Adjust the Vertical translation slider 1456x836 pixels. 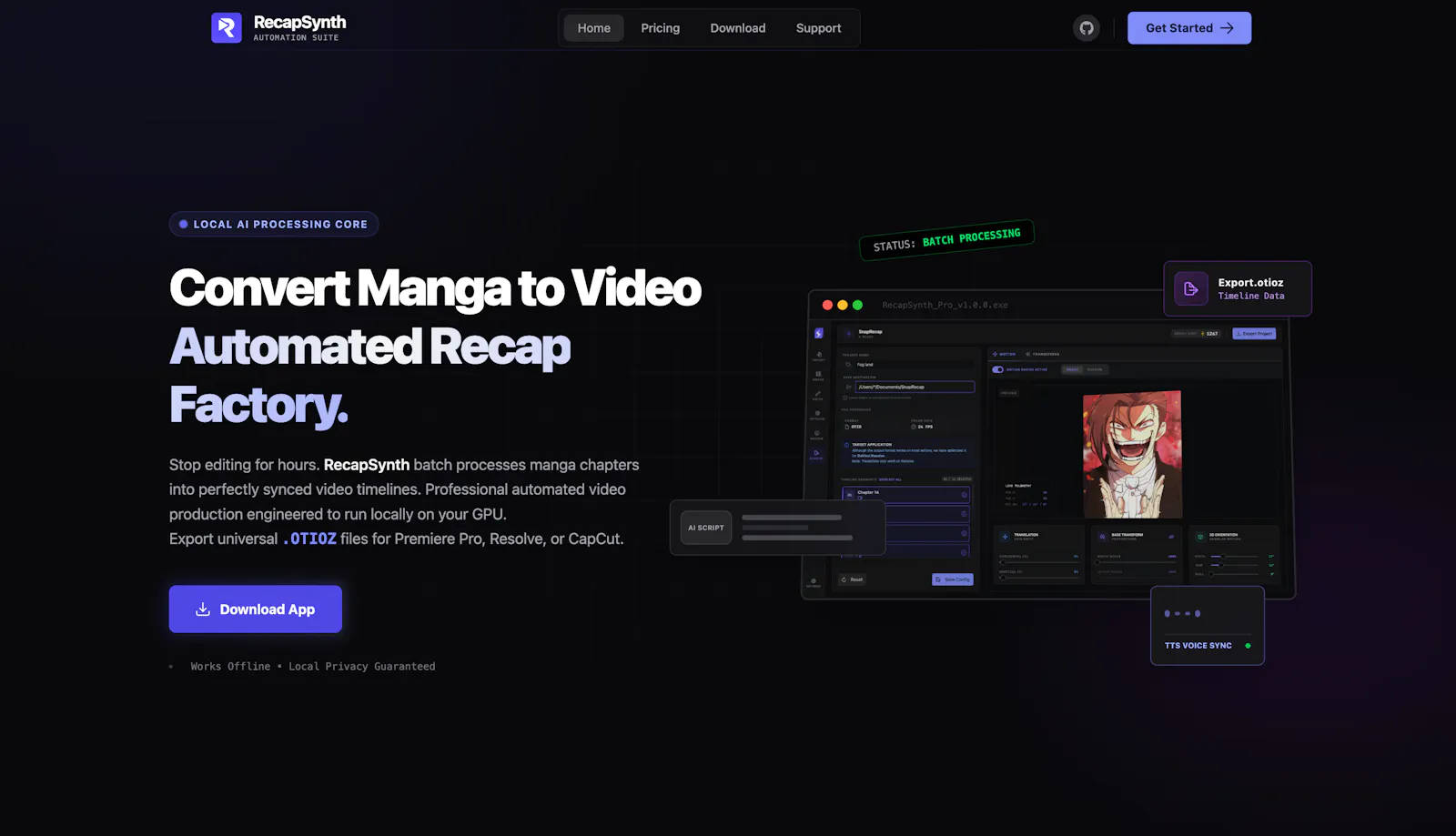pyautogui.click(x=1037, y=578)
